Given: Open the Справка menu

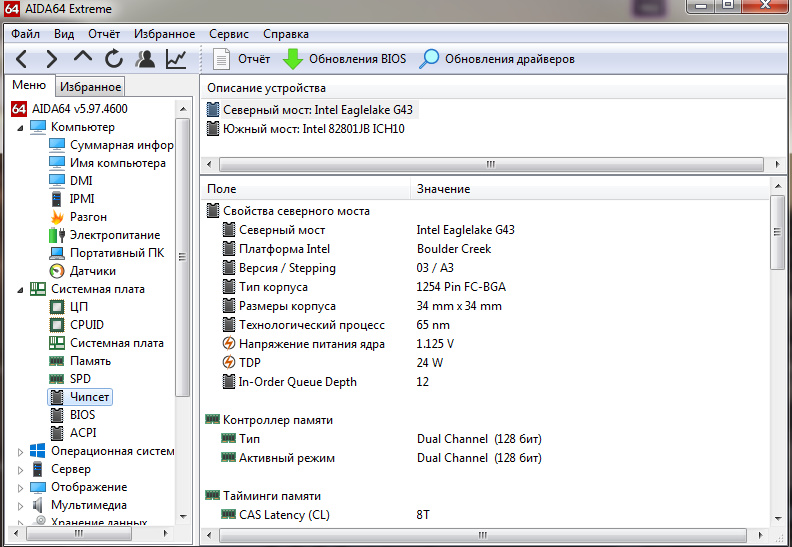Looking at the screenshot, I should (286, 34).
